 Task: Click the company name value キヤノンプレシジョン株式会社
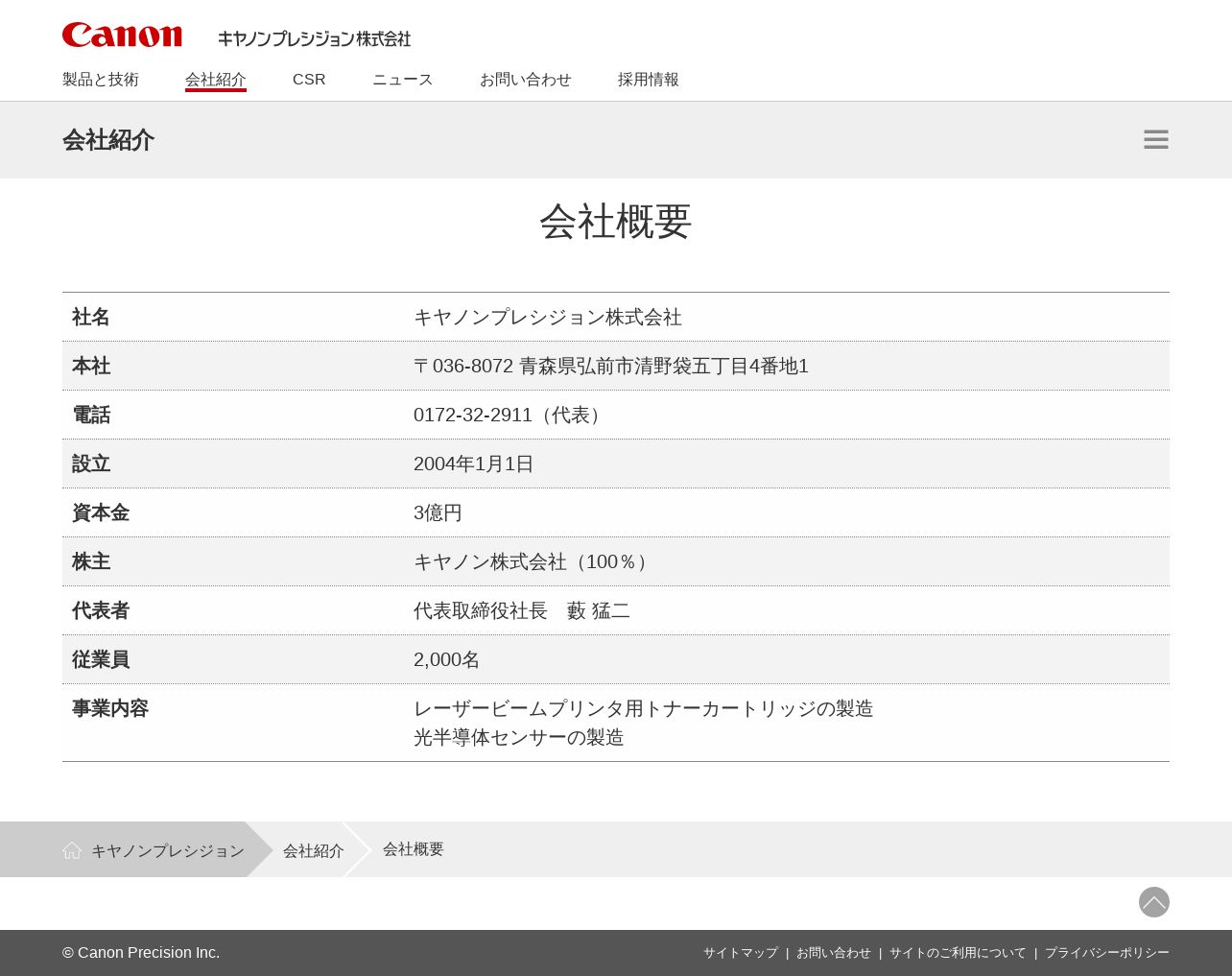point(548,317)
